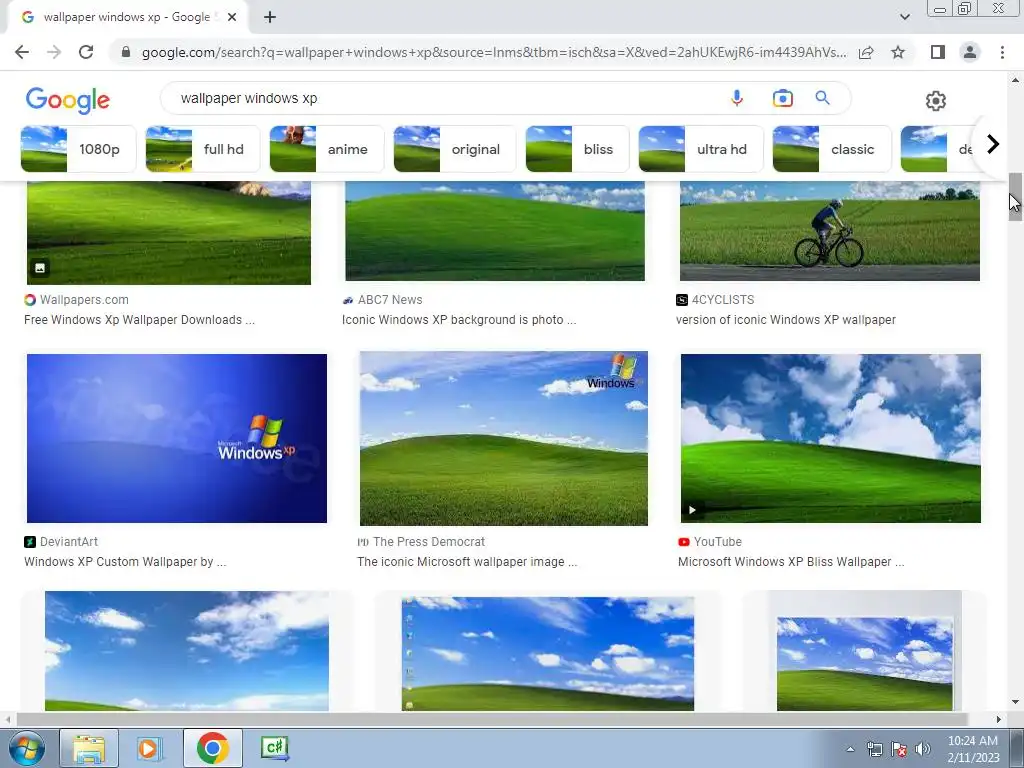Go back to the previous page
This screenshot has width=1024, height=768.
tap(22, 52)
